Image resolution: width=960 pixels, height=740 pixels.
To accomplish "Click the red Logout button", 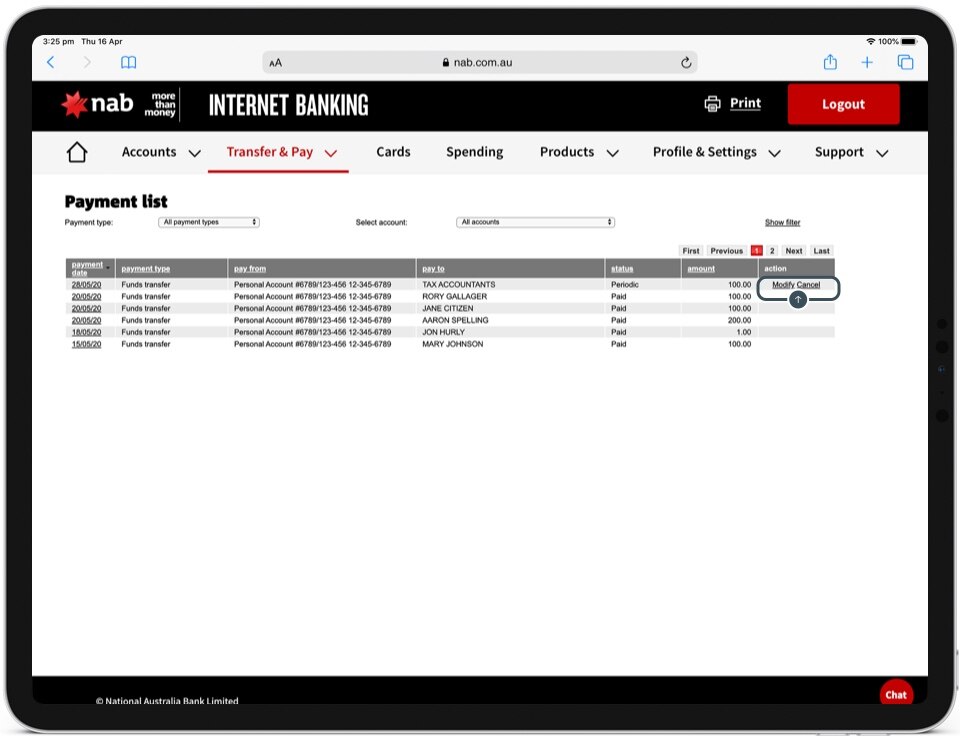I will coord(843,104).
